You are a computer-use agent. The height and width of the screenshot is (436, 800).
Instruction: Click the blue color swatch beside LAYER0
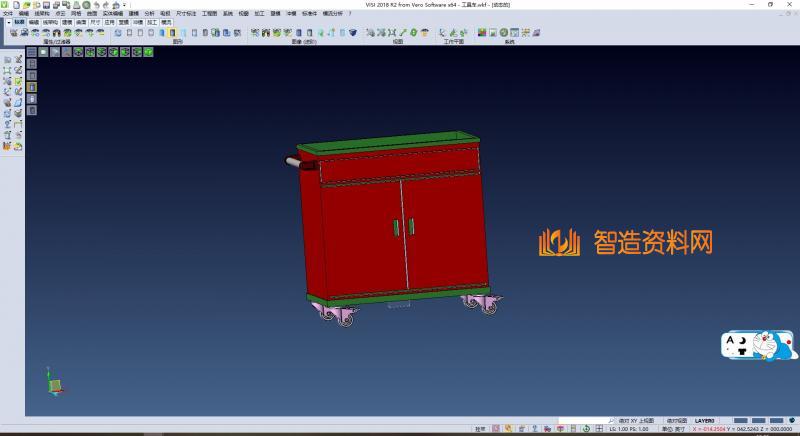click(x=740, y=421)
